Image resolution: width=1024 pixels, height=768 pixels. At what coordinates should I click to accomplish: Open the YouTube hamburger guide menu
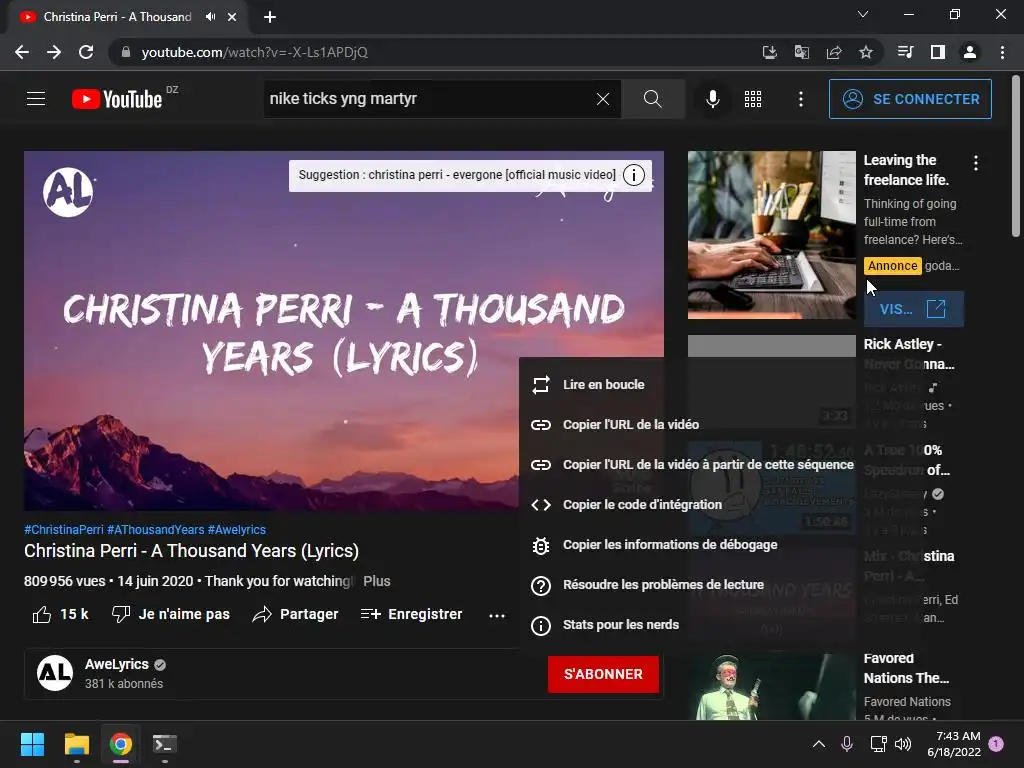[36, 99]
